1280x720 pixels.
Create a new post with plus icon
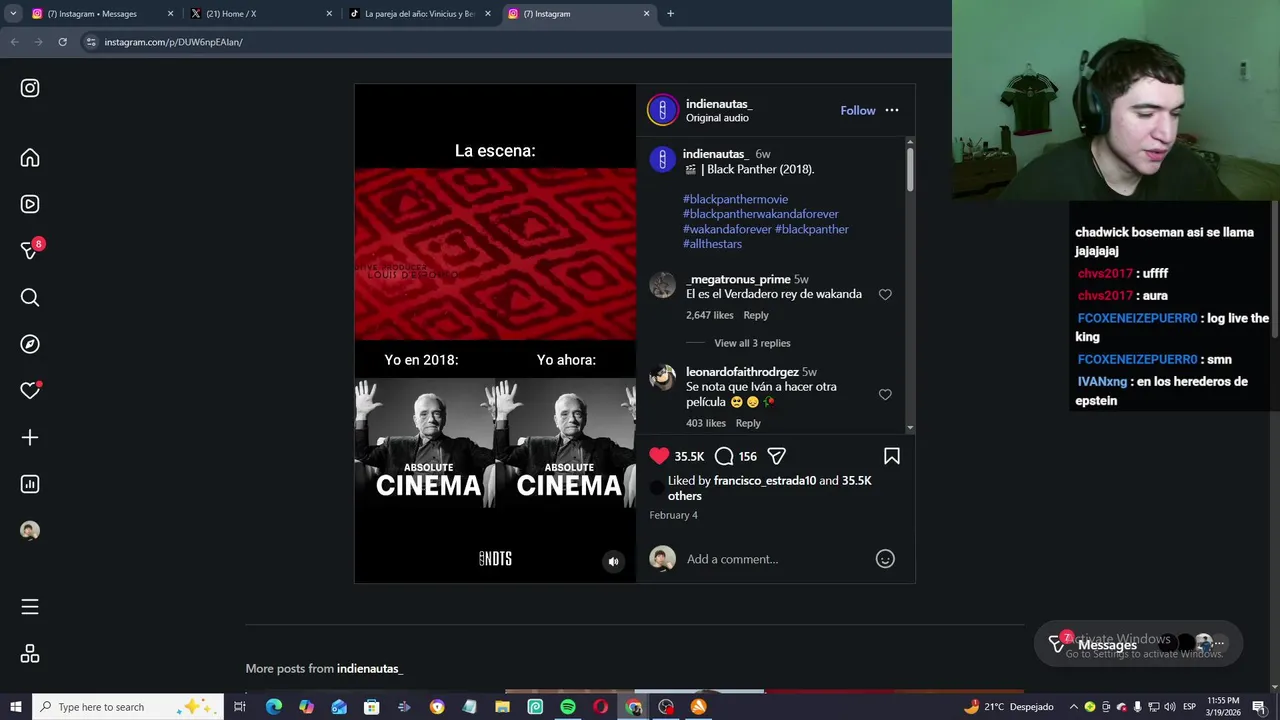coord(30,437)
